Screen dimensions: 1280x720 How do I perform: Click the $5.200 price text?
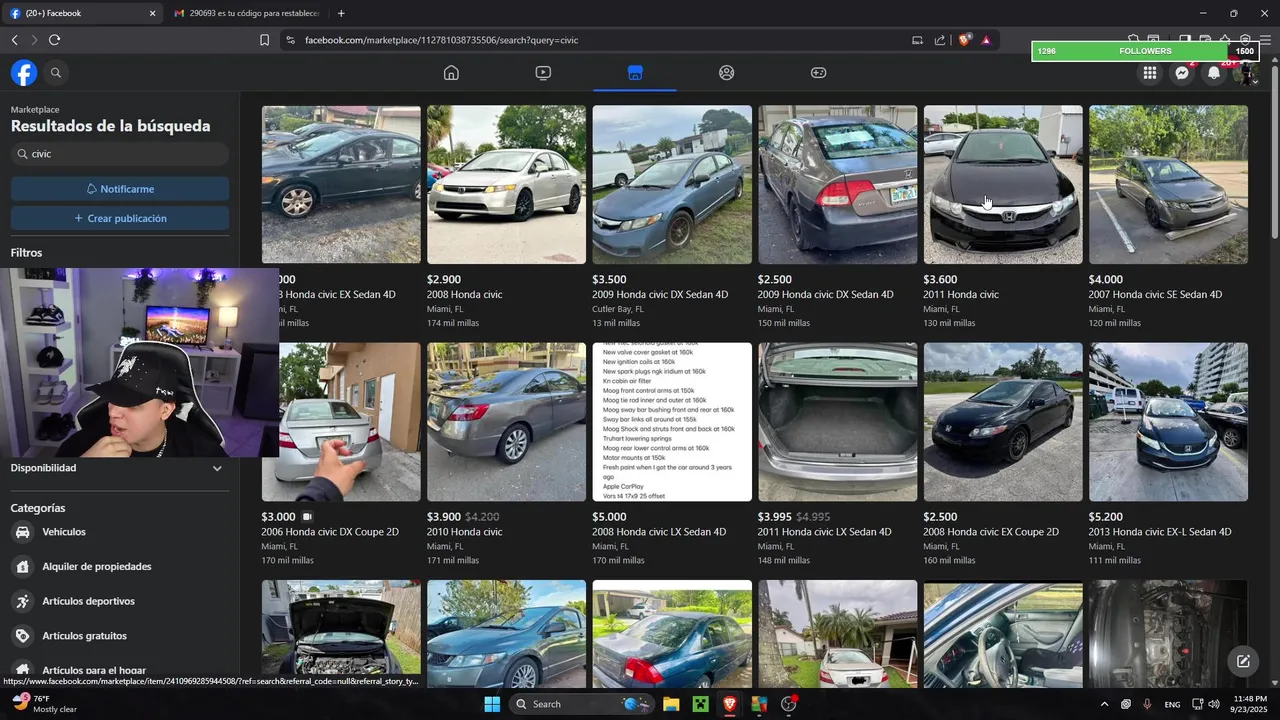tap(1106, 517)
